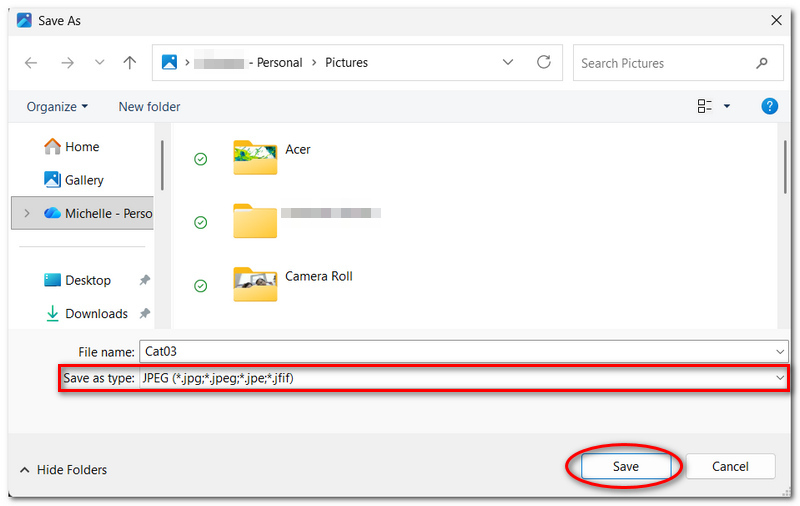Open view options dropdown arrow
The image size is (800, 506).
click(x=727, y=106)
